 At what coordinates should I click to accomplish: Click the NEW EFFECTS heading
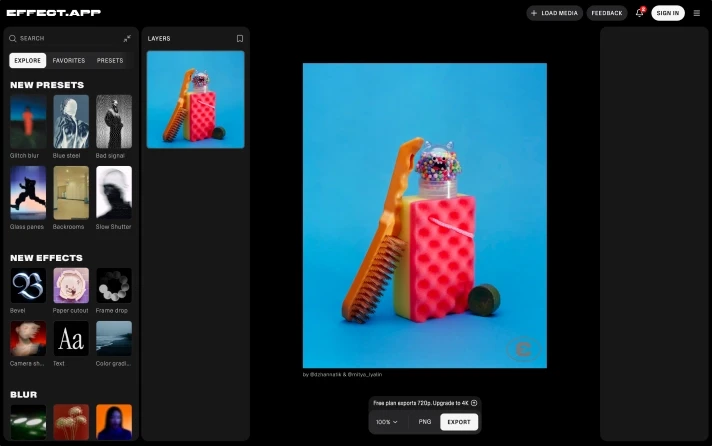(46, 258)
